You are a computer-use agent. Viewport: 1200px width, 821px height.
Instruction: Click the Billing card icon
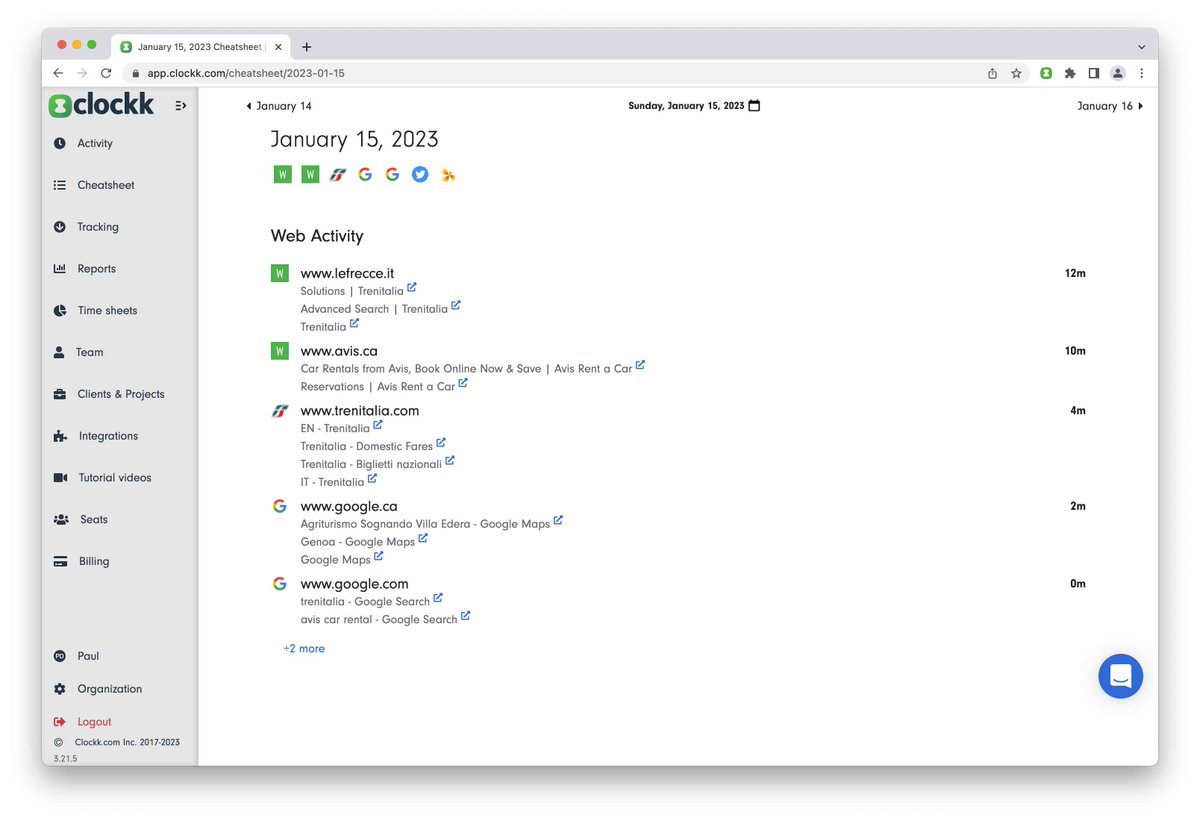(x=60, y=562)
